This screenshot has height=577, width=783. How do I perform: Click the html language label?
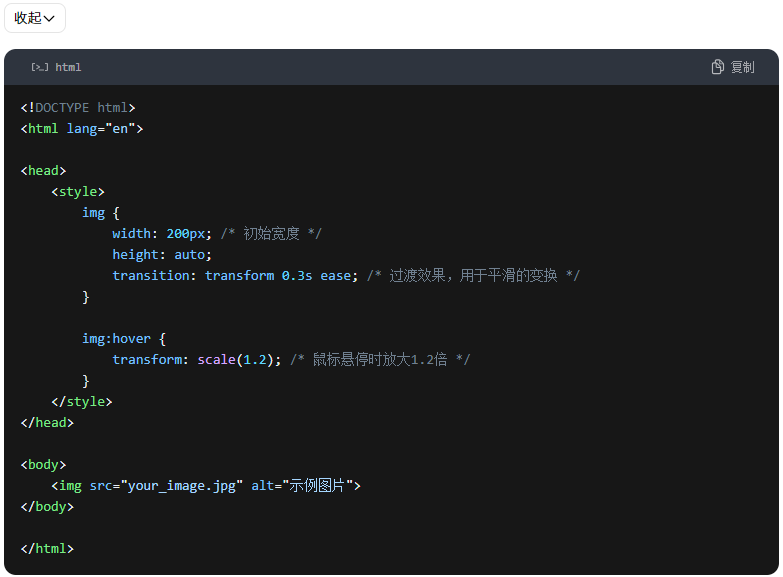68,67
